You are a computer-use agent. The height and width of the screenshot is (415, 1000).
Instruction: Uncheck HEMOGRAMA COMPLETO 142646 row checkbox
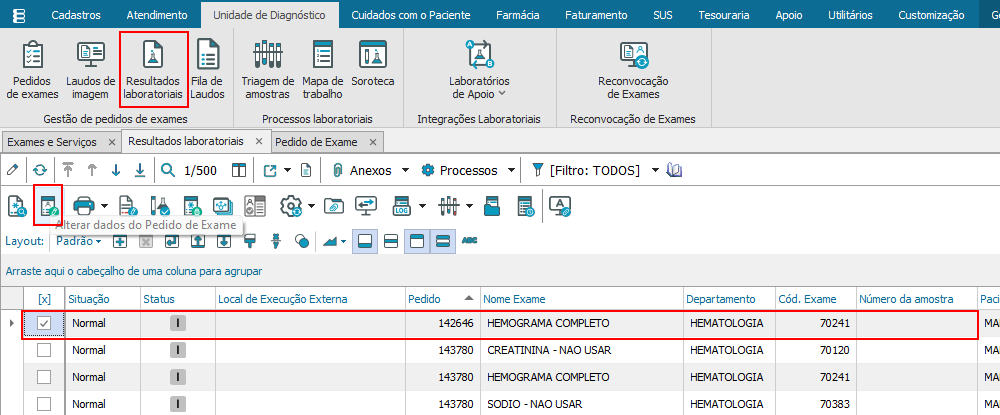[x=43, y=323]
